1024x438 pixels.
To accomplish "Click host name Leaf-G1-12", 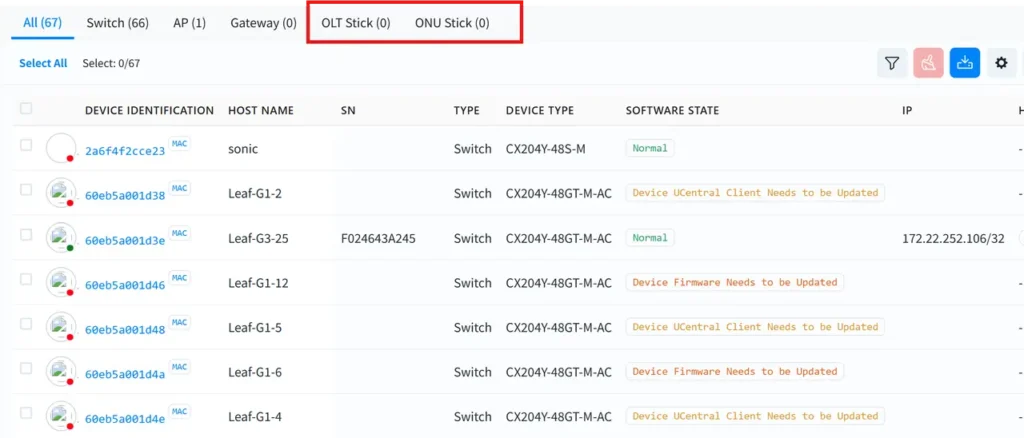I will coord(258,283).
